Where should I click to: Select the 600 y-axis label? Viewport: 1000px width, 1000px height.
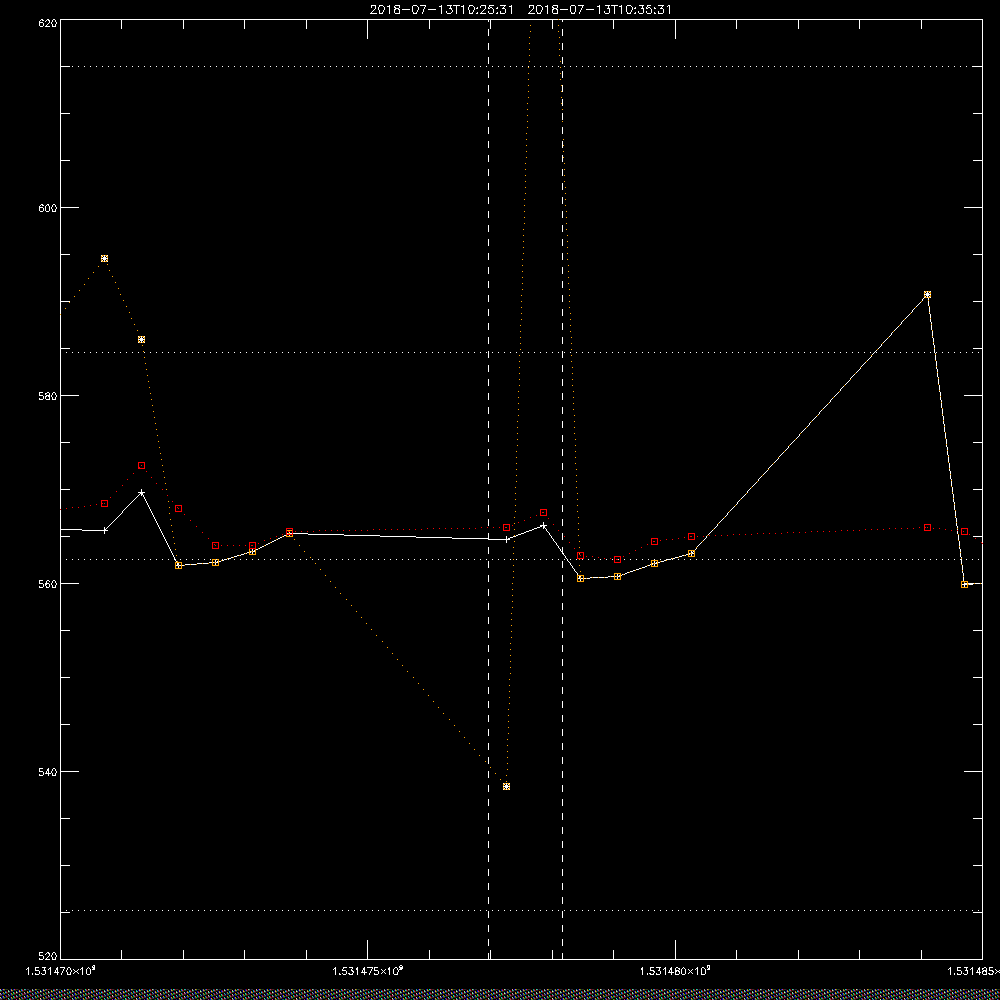tap(48, 208)
